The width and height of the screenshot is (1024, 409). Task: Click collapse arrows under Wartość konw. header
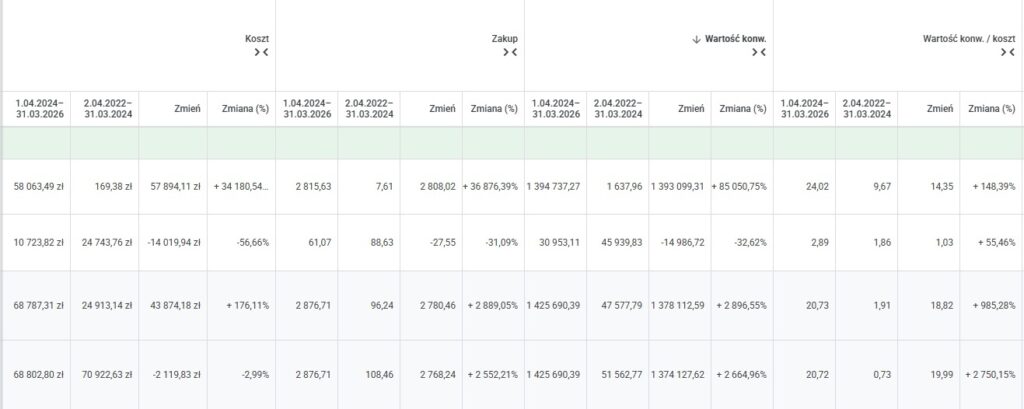[757, 53]
